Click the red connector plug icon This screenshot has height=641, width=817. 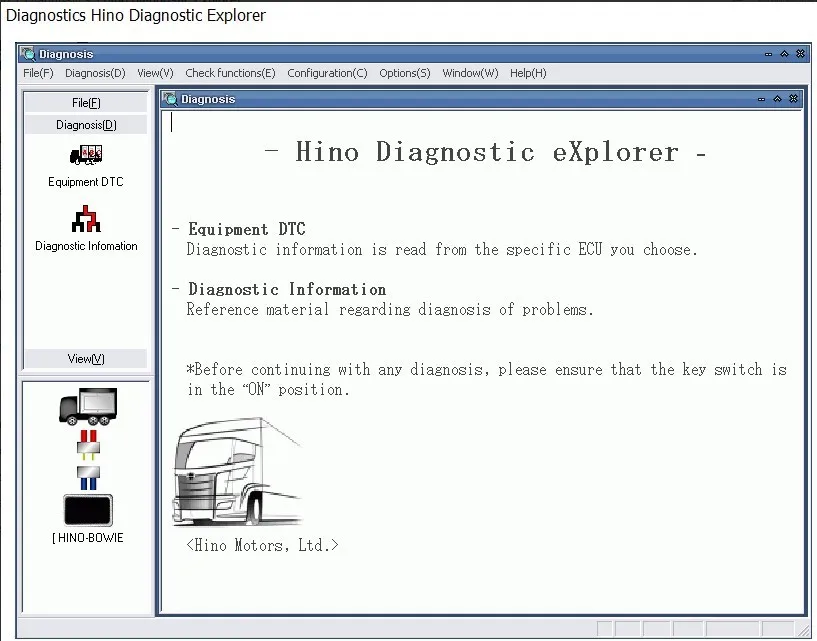point(88,445)
